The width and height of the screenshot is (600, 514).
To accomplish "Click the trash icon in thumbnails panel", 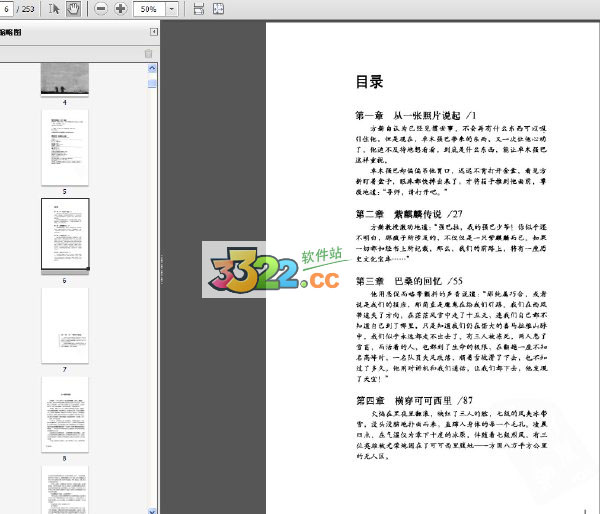I will point(148,53).
